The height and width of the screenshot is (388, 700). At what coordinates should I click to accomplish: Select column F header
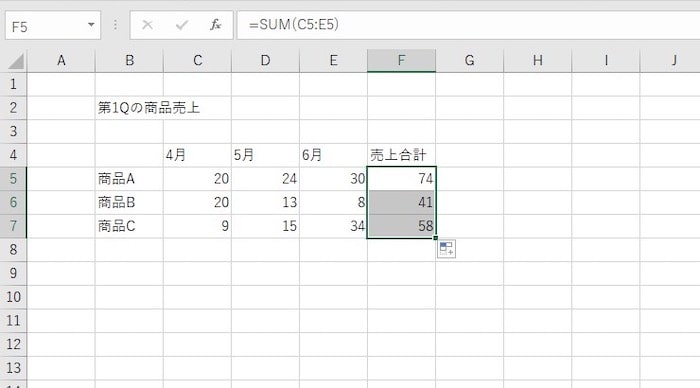tap(401, 60)
